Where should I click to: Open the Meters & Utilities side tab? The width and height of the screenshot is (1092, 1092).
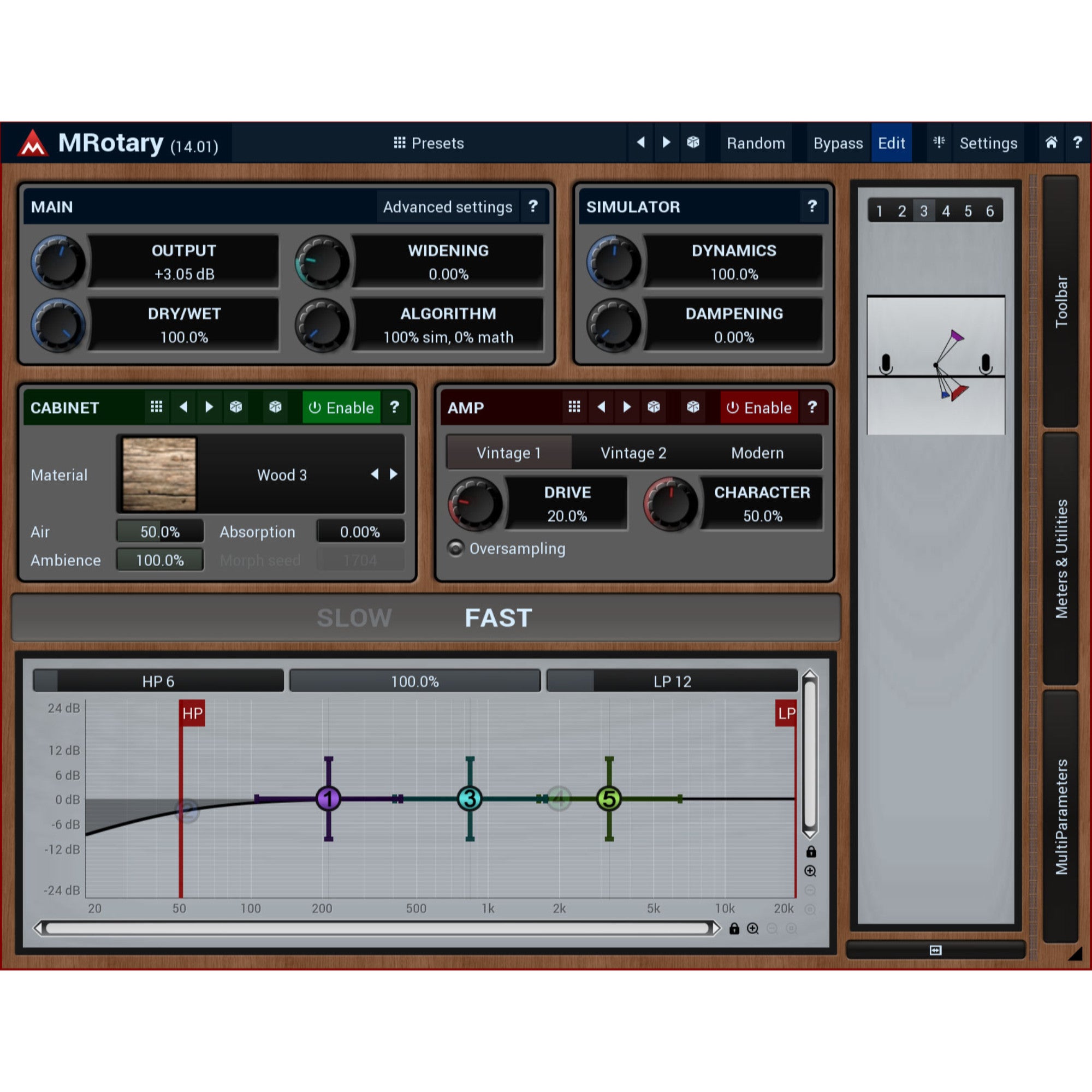[x=1061, y=559]
